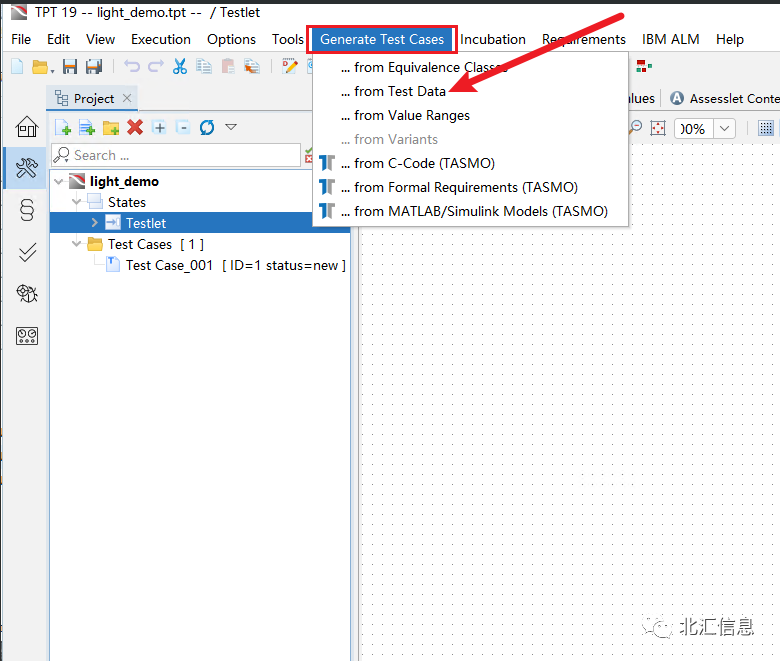Delete selected item with red X
The width and height of the screenshot is (780, 661).
pyautogui.click(x=135, y=127)
